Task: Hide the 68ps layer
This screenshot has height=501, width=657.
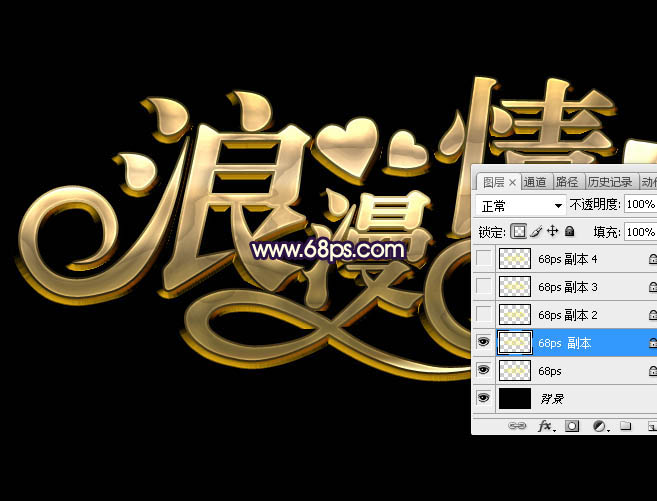Action: tap(484, 369)
